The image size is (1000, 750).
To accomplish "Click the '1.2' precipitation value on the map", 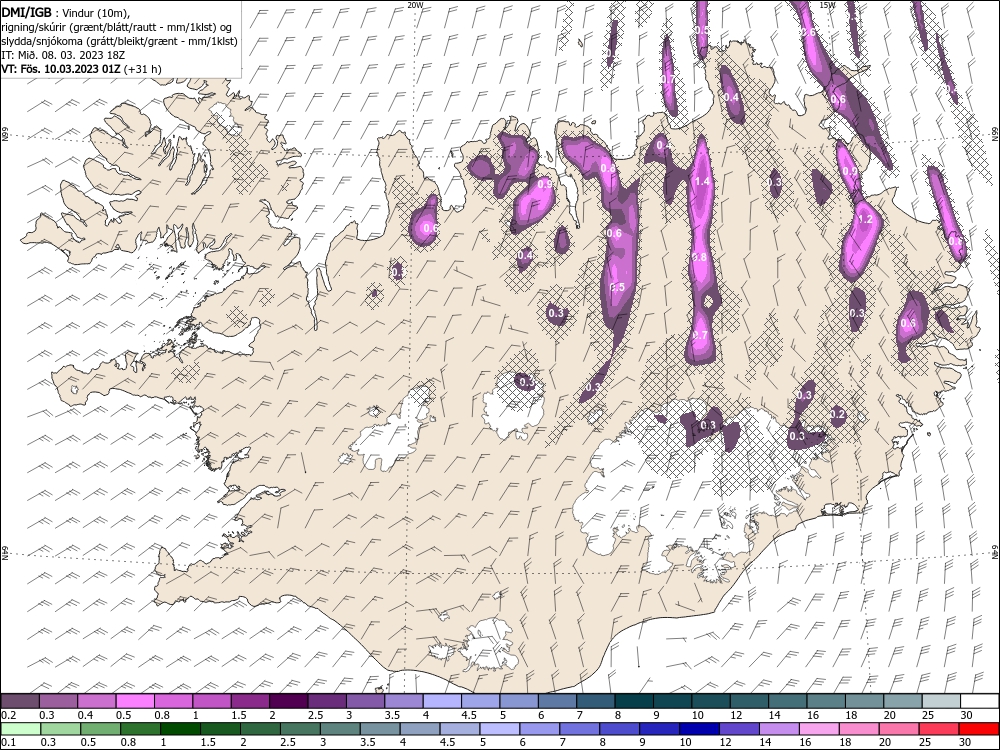I will (x=865, y=219).
